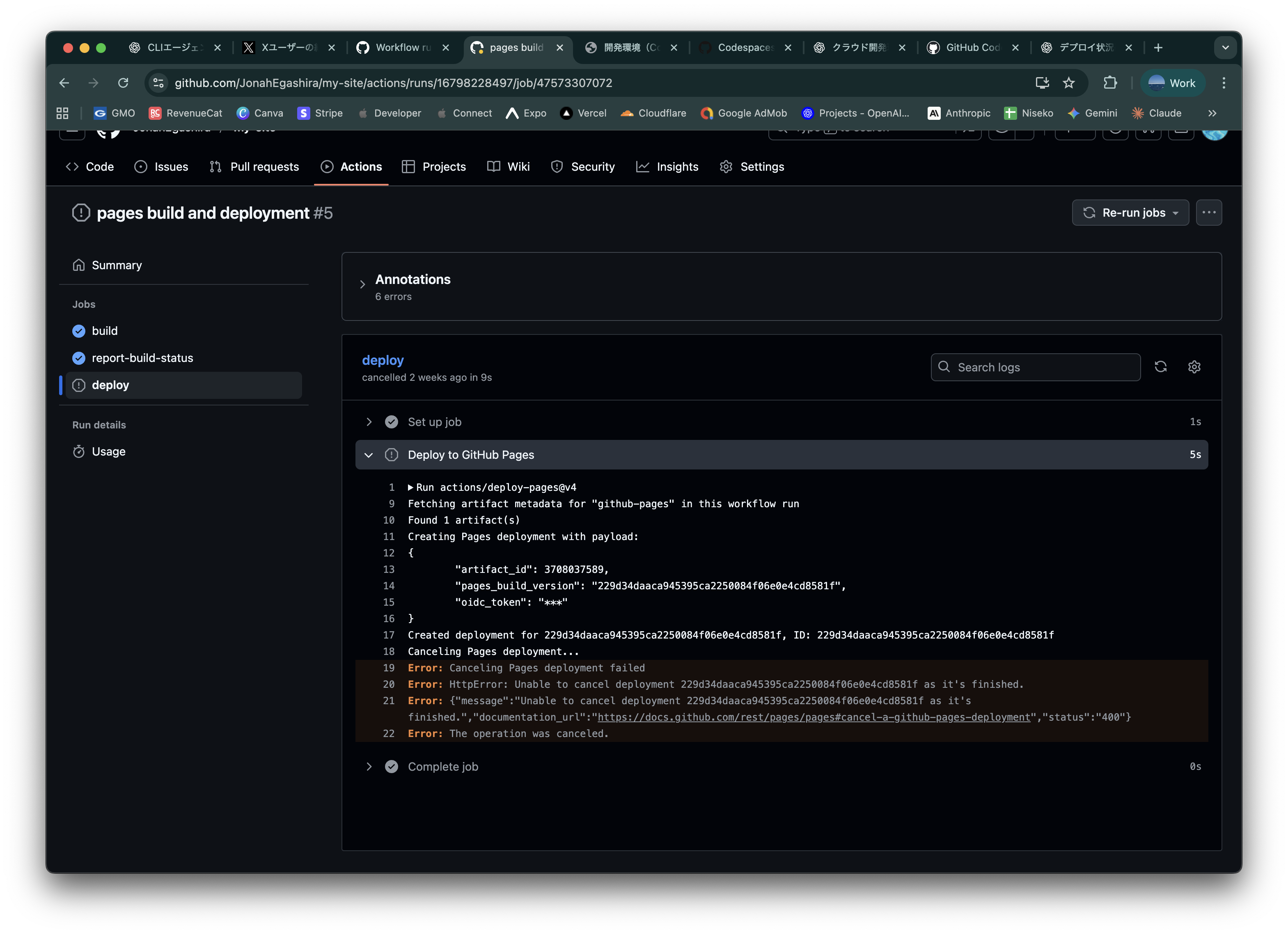Select the build job in sidebar
1288x934 pixels.
tap(105, 331)
